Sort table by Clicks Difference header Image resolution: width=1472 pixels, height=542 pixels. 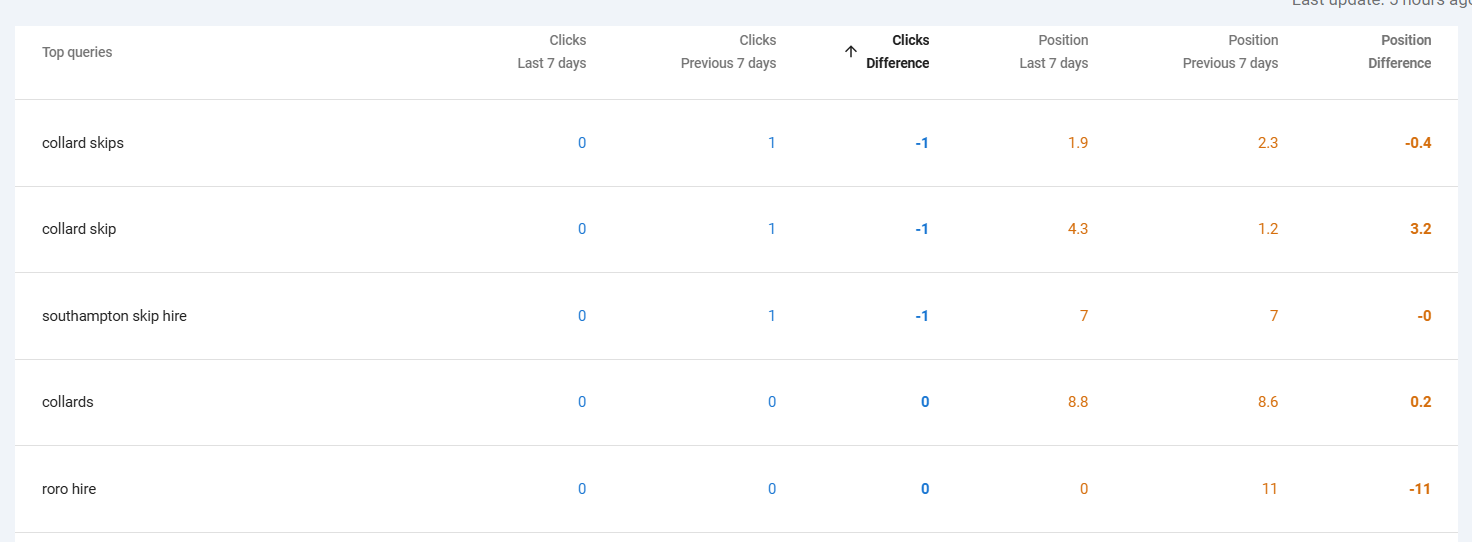click(898, 52)
